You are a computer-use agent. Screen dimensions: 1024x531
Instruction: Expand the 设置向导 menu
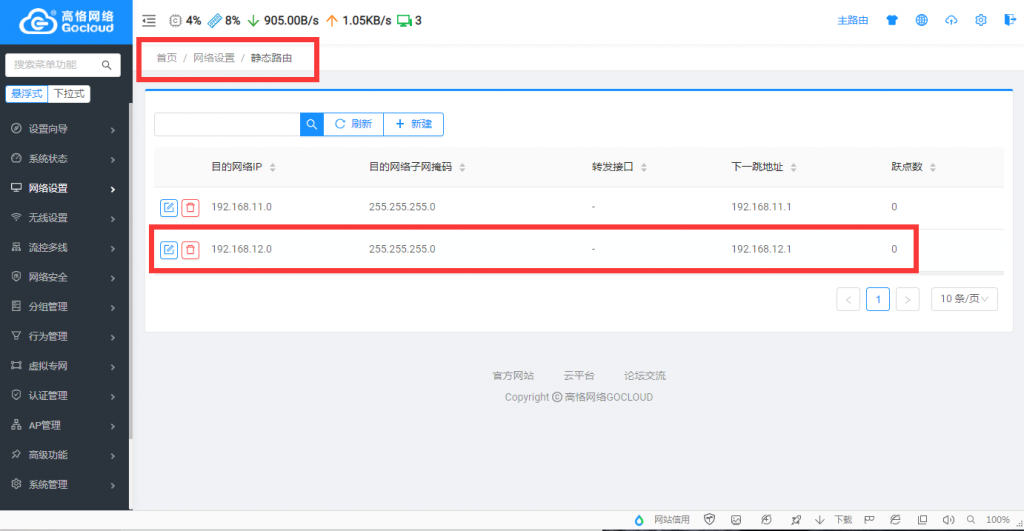coord(64,129)
